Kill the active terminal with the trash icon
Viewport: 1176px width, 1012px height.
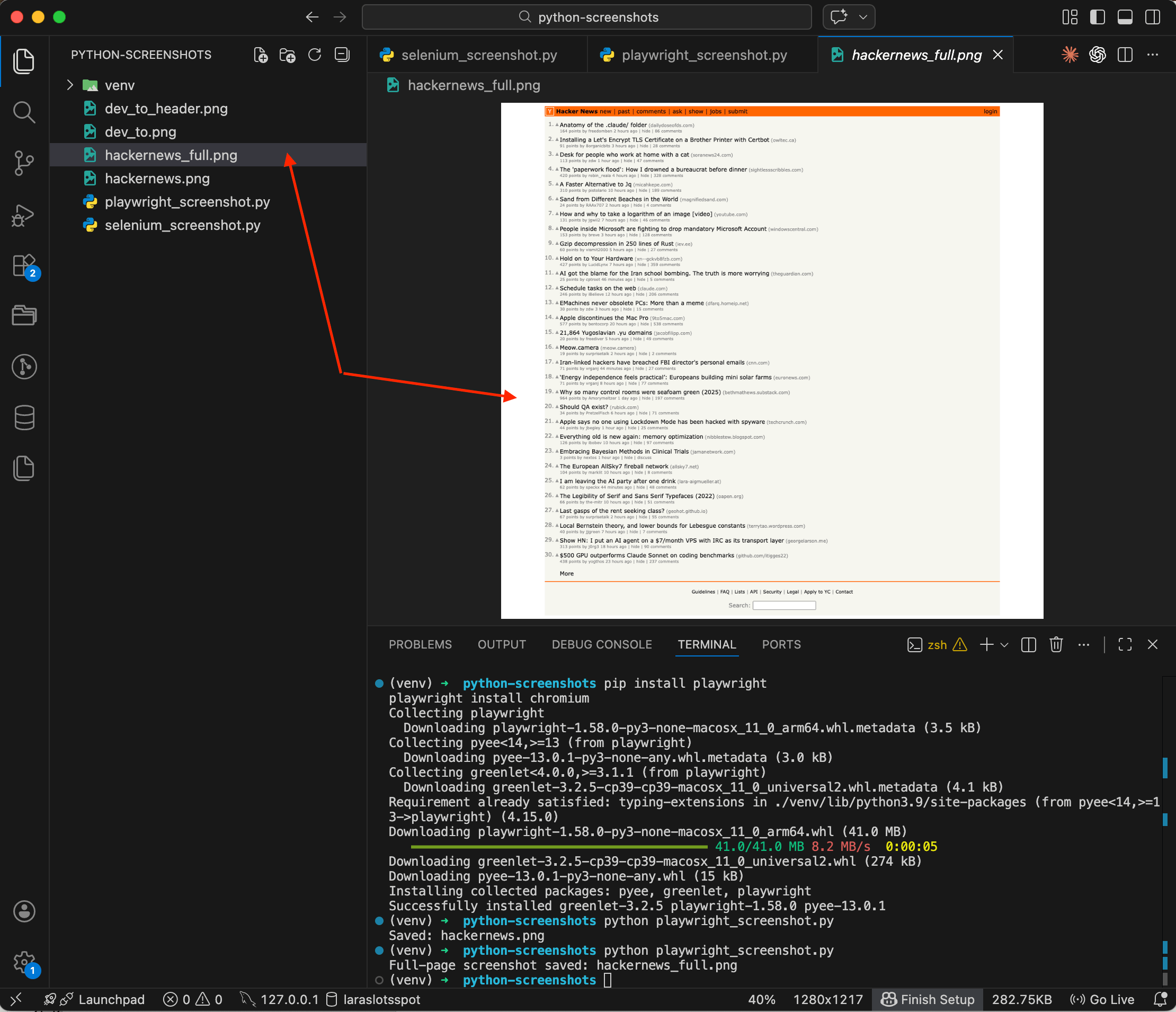pos(1056,645)
